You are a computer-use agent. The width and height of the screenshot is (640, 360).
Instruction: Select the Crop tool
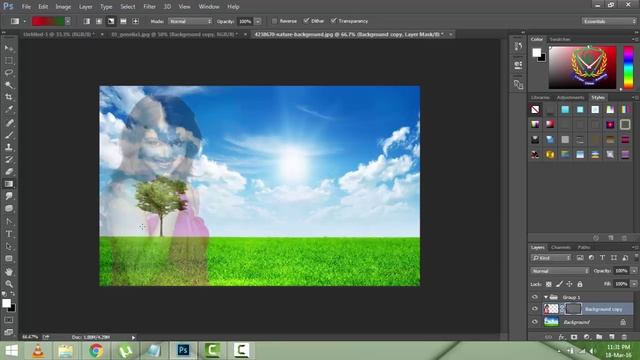pos(9,97)
